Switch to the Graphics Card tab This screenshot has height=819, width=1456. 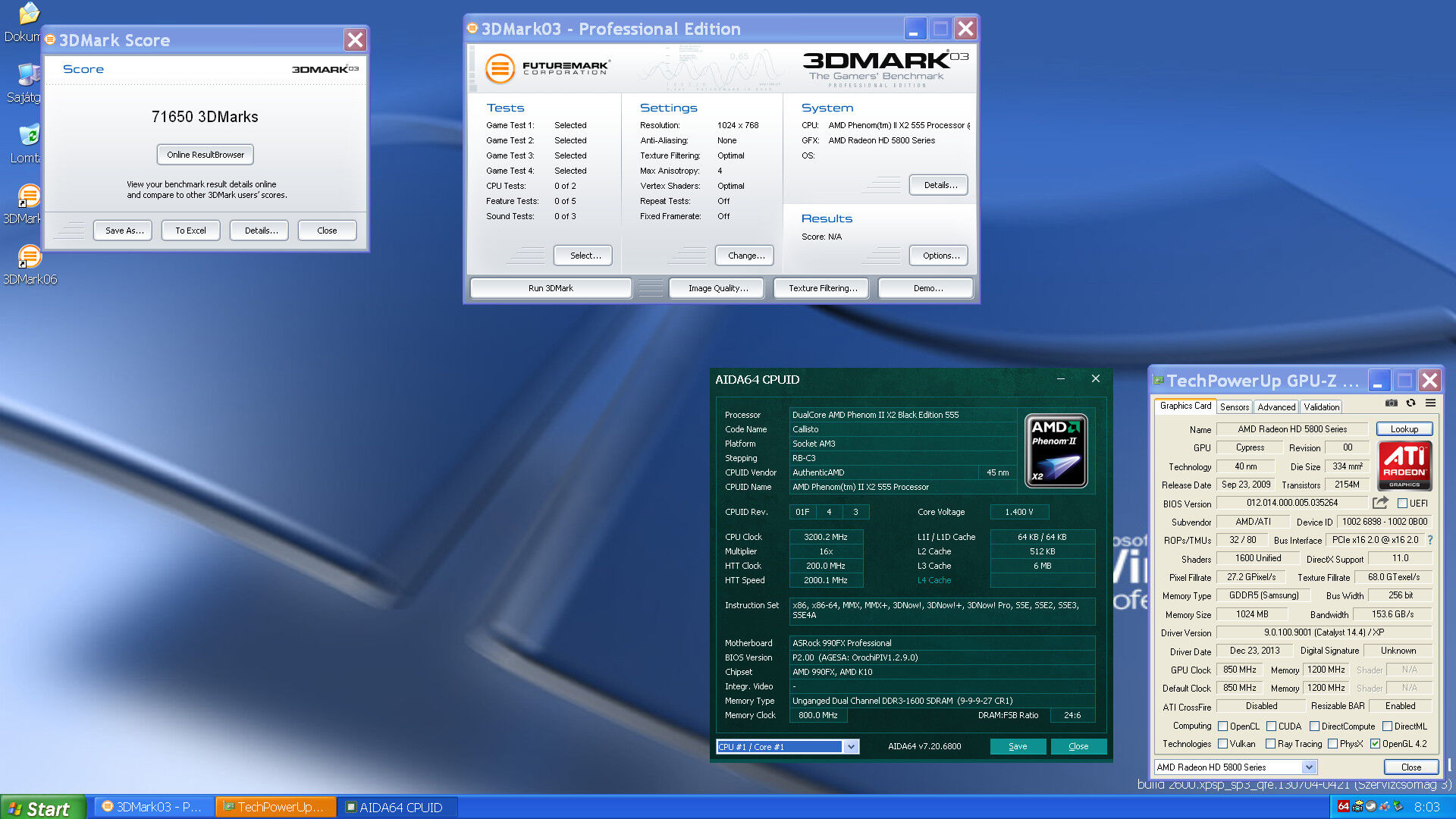(x=1185, y=406)
